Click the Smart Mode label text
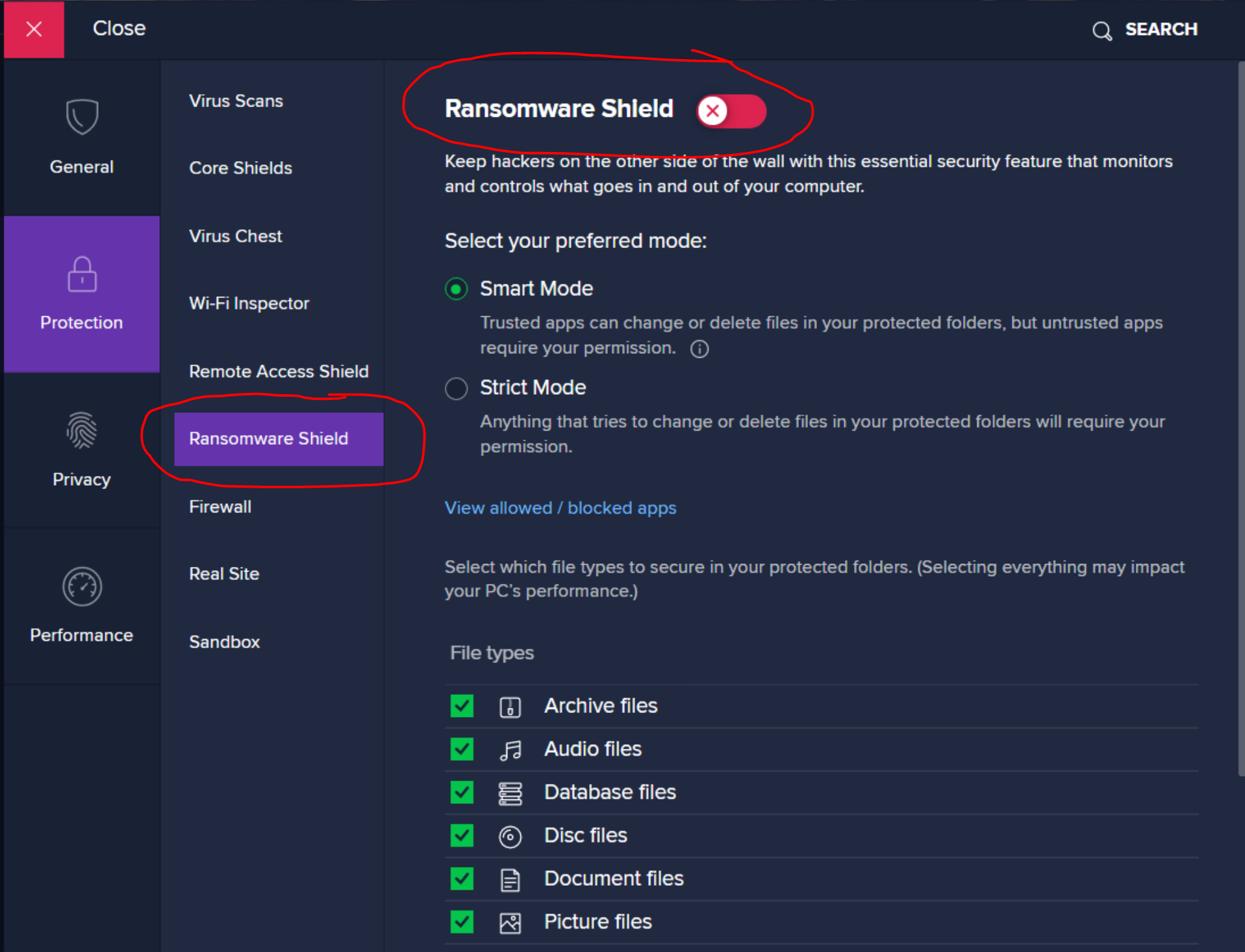This screenshot has height=952, width=1245. [x=536, y=288]
